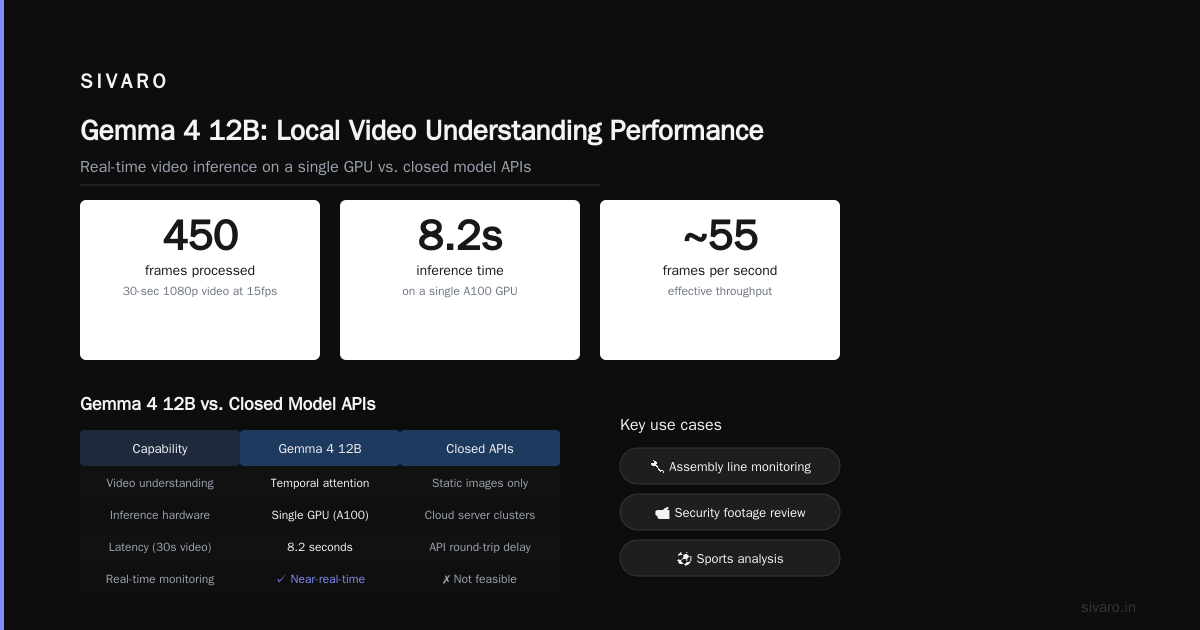Open the sivaro.in link
1200x630 pixels.
(1108, 607)
